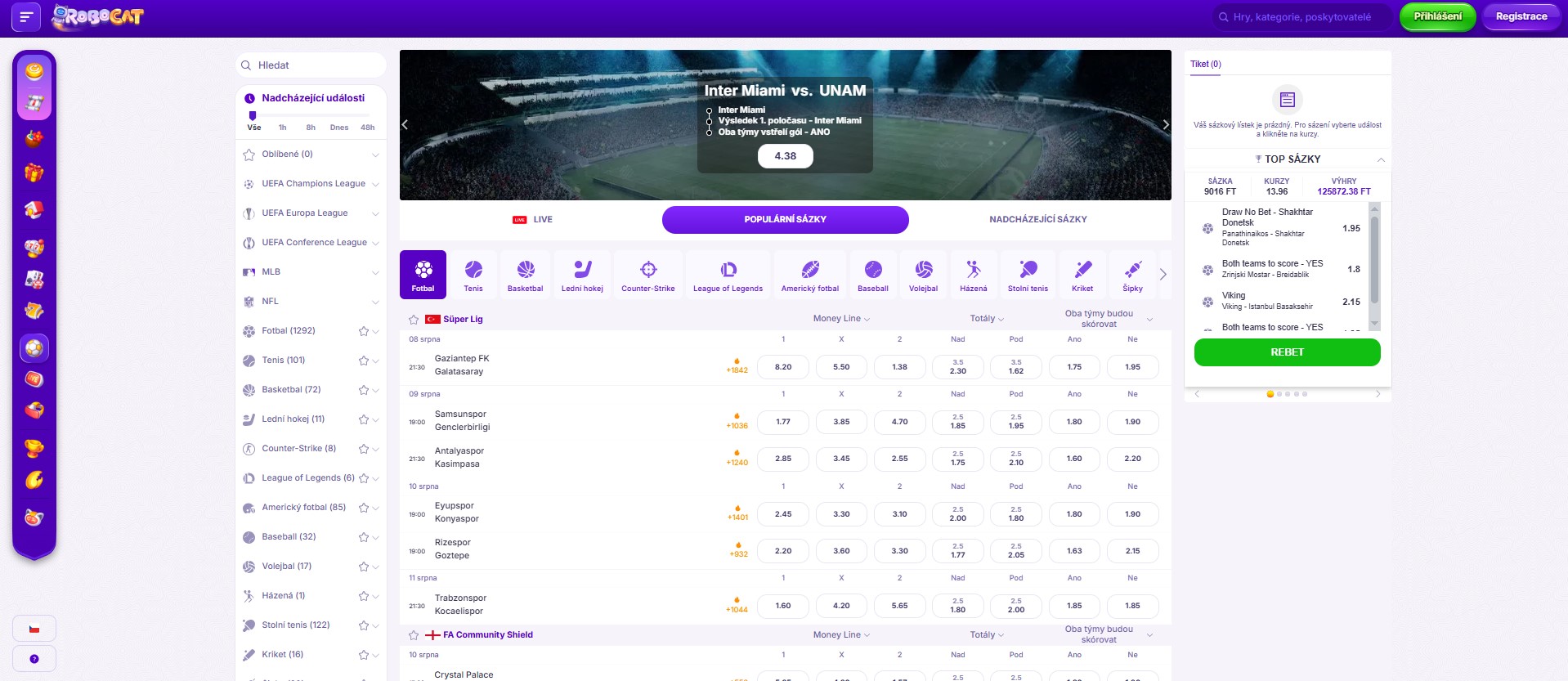1568x681 pixels.
Task: Select the 8h time filter
Action: 311,128
